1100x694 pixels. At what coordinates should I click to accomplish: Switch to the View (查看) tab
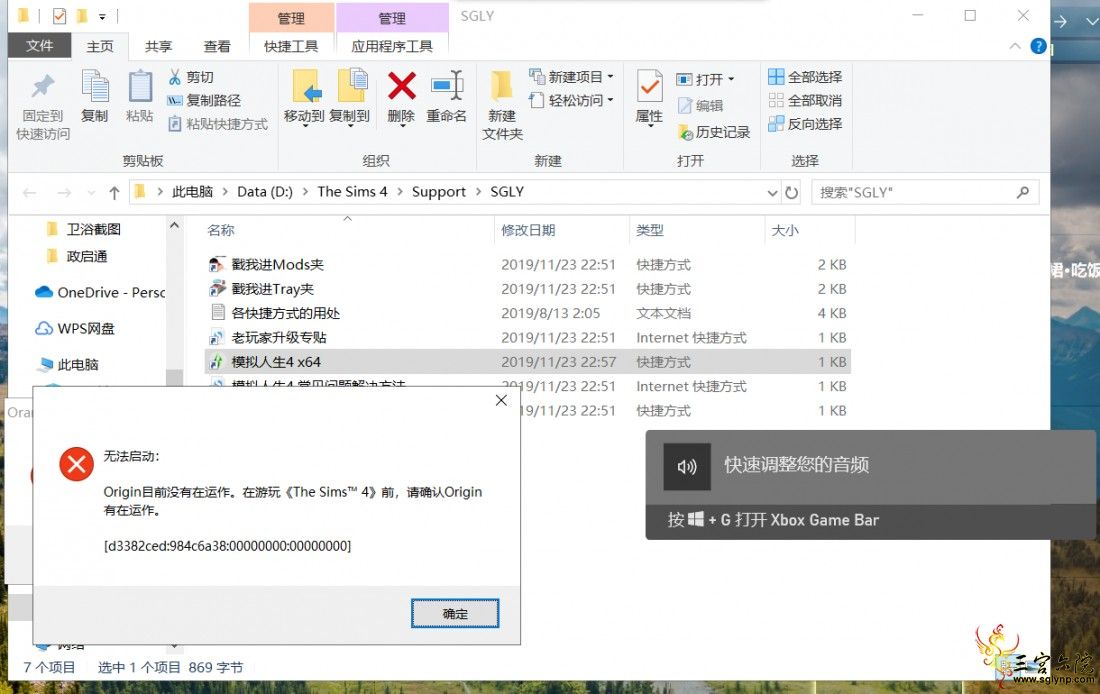(217, 46)
